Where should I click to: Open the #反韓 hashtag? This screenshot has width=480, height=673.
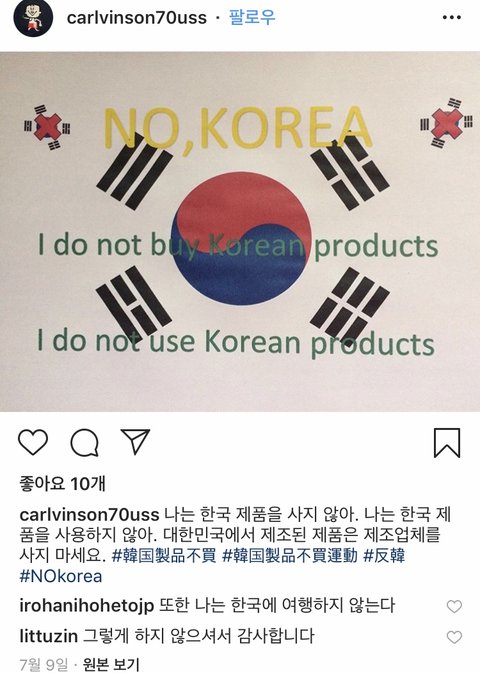coord(384,555)
